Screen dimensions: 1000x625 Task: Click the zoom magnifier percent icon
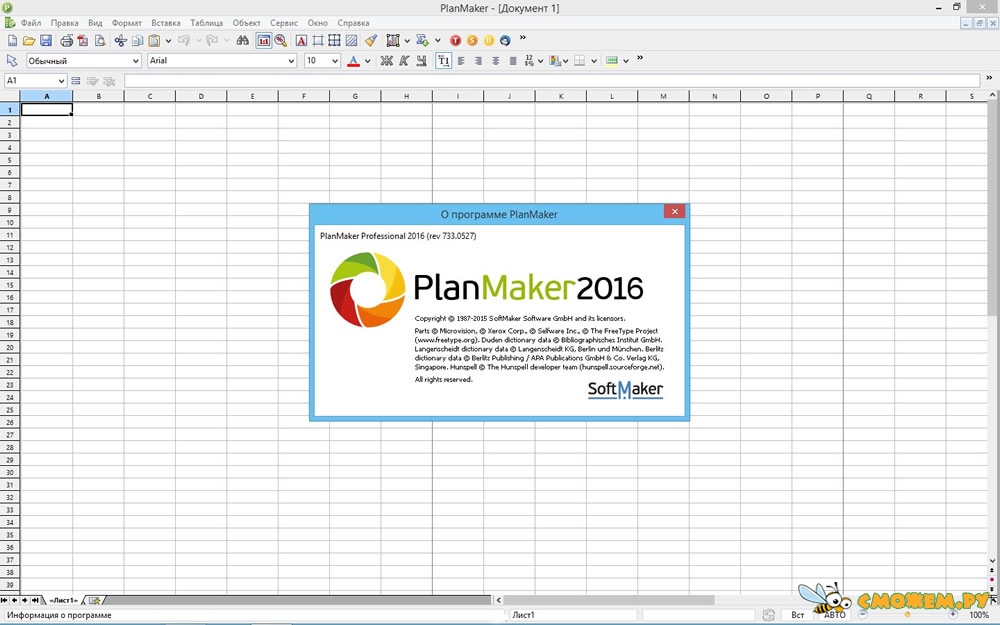(x=281, y=40)
